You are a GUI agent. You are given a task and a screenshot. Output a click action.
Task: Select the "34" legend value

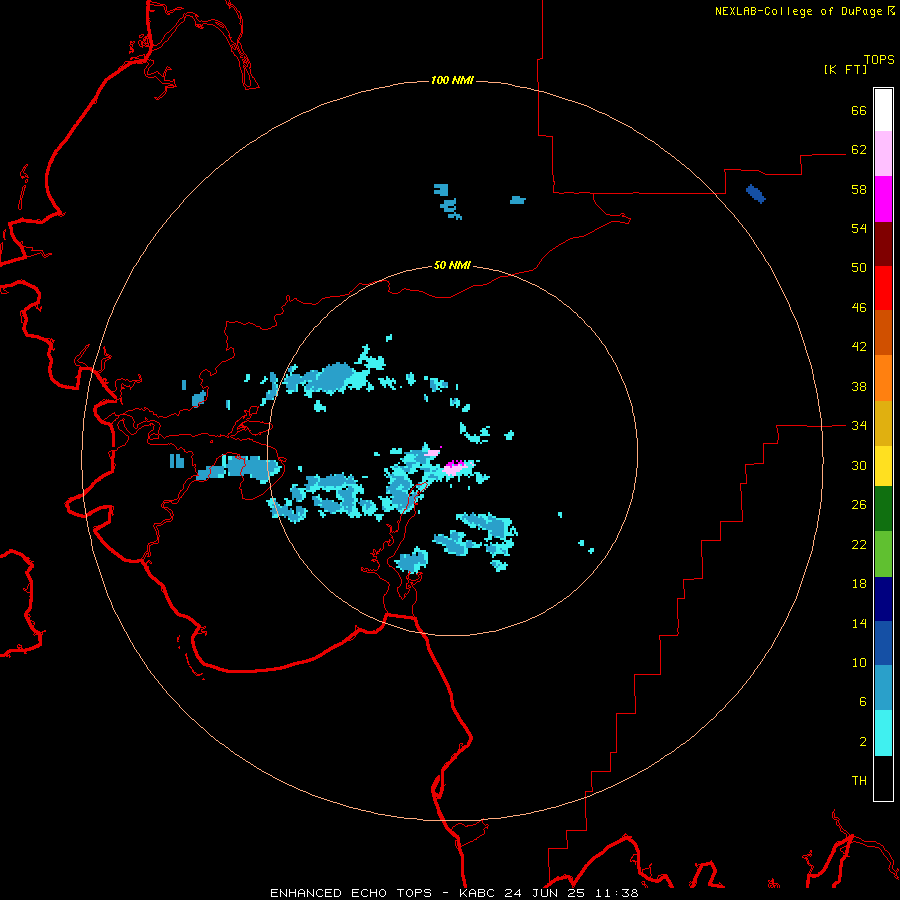tap(859, 426)
